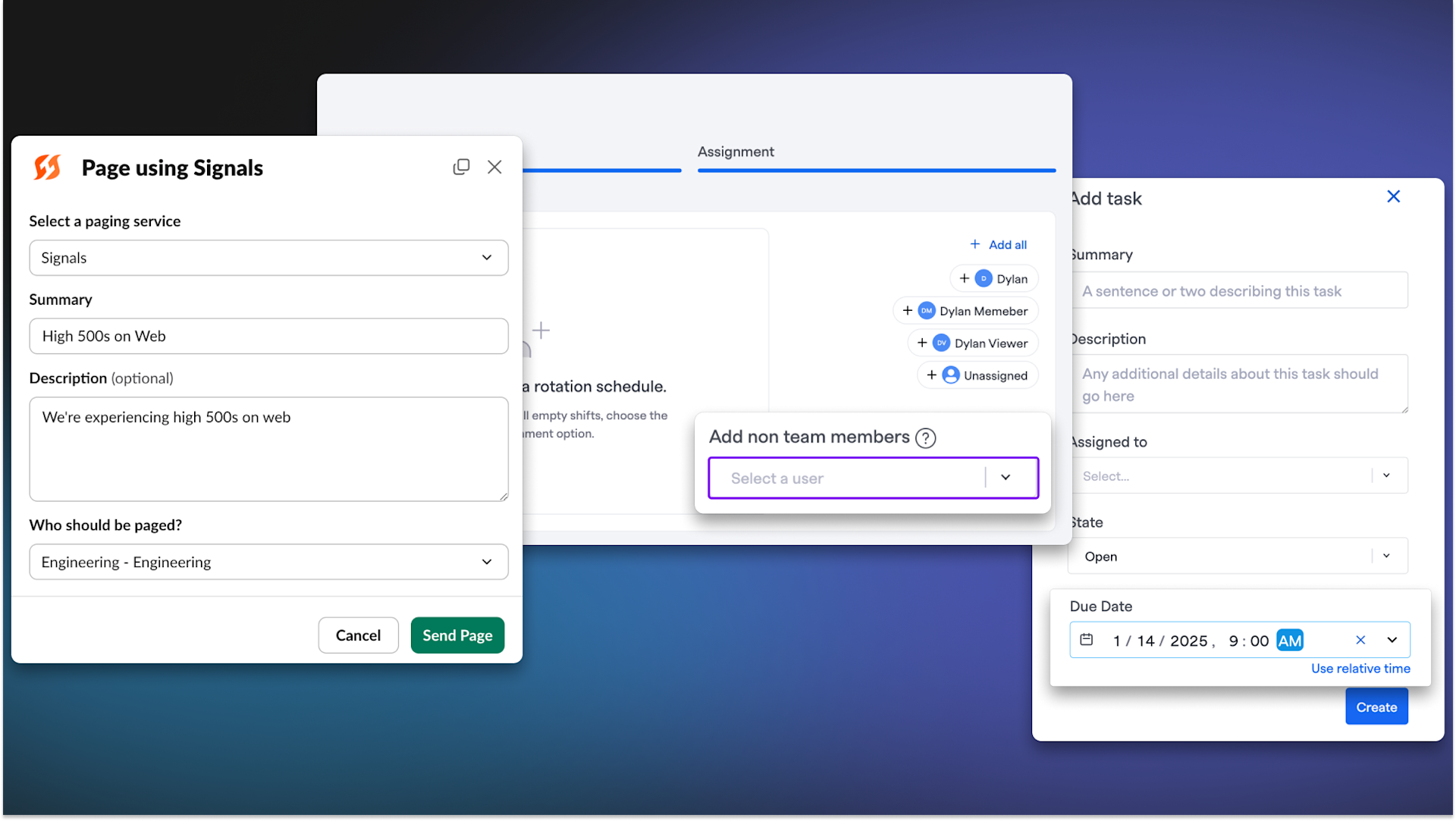Add Dylan with the plus chip
The height and width of the screenshot is (821, 1456).
(x=993, y=279)
